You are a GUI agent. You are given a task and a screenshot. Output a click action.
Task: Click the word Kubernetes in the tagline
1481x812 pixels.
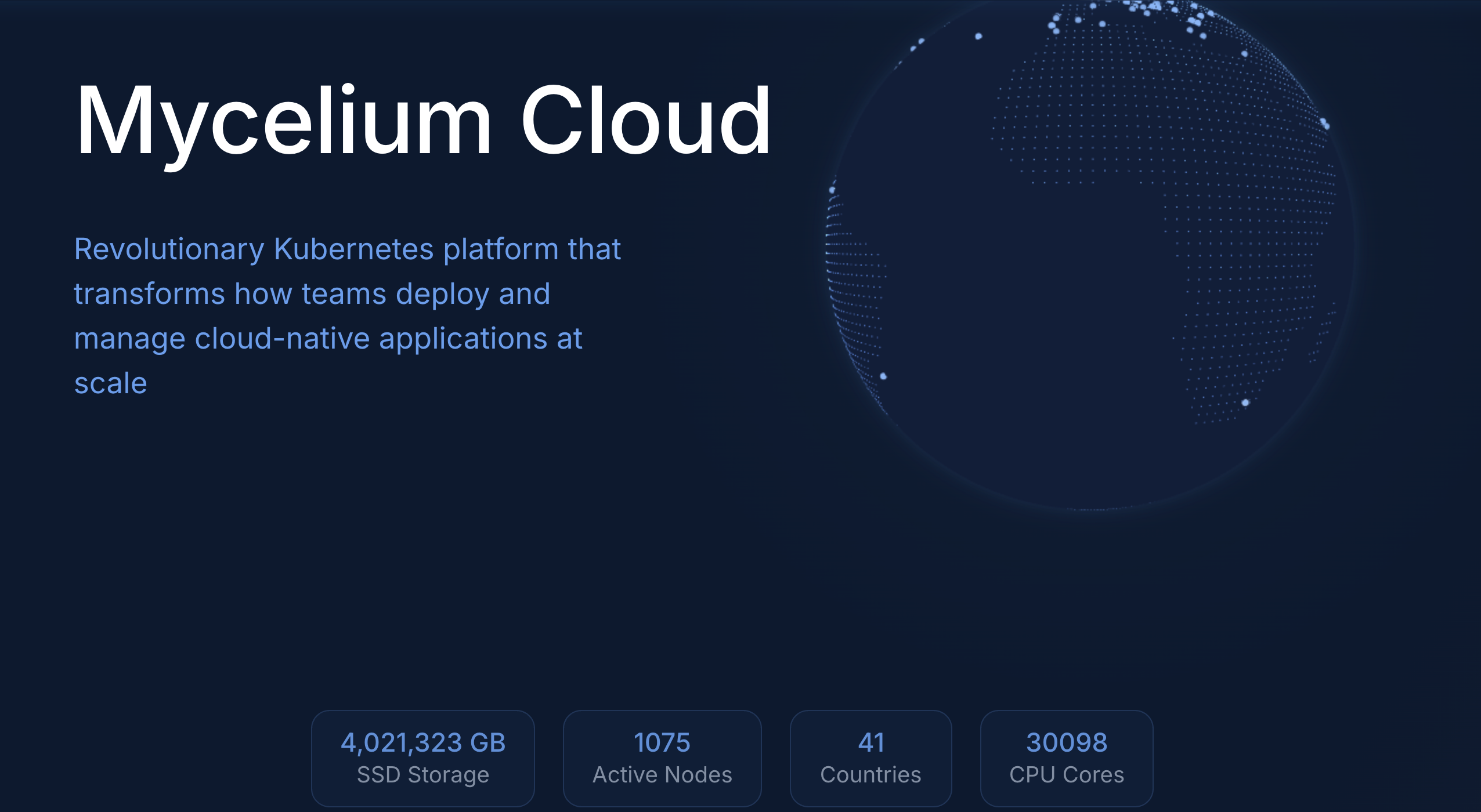[x=353, y=249]
